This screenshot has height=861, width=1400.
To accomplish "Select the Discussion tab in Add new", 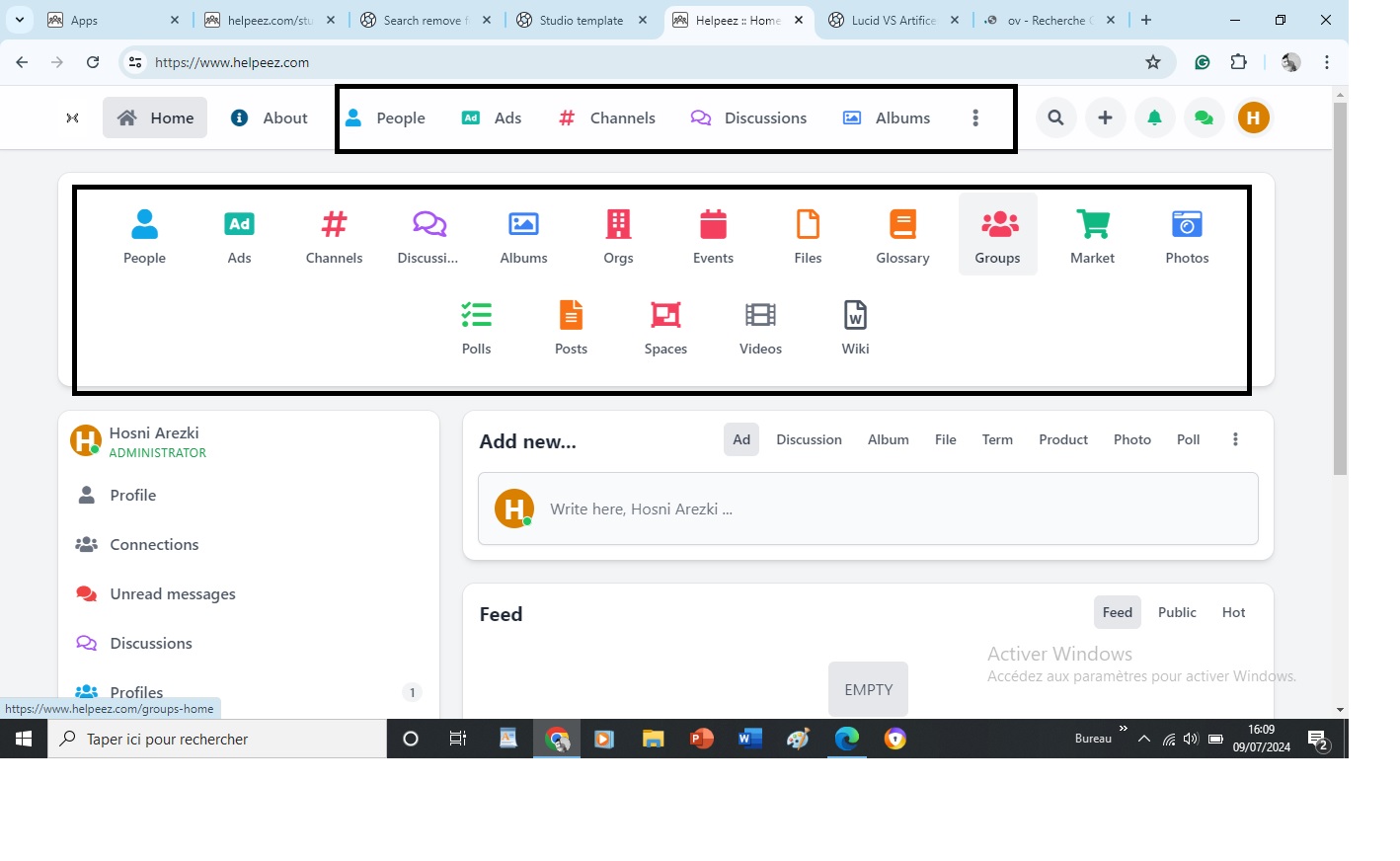I will point(809,439).
